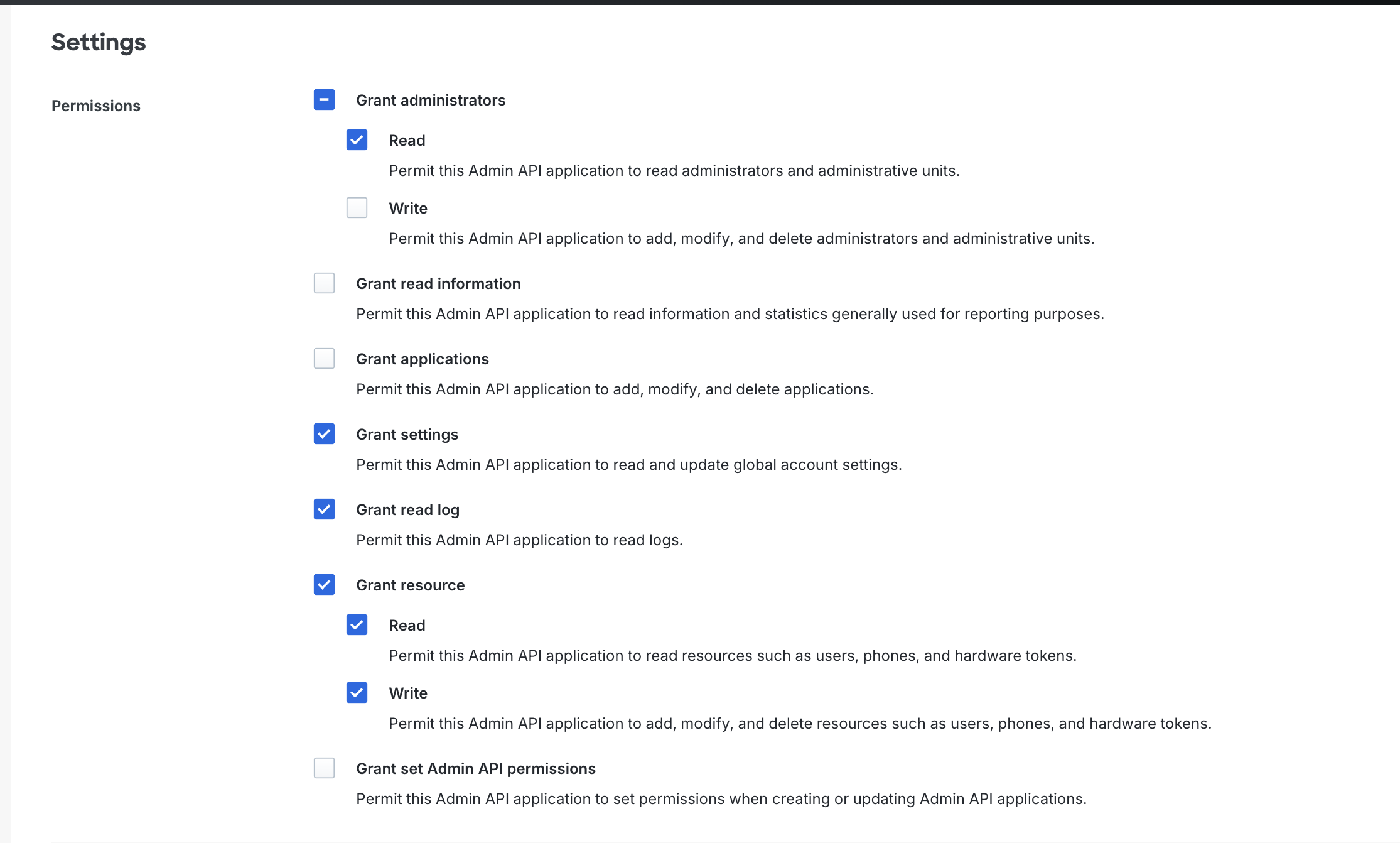Click description about reporting purposes statistics
Screen dimensions: 1400x843
[730, 314]
